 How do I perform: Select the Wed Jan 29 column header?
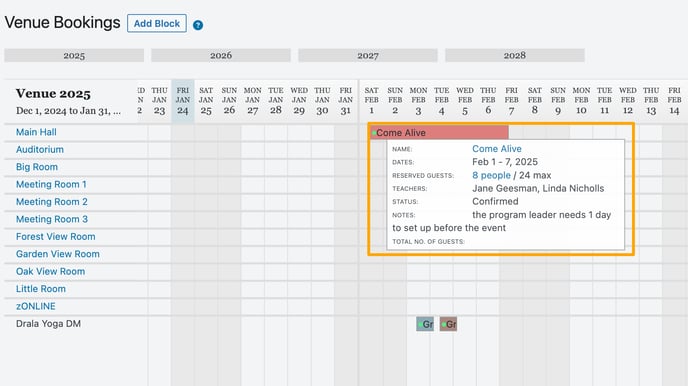pyautogui.click(x=299, y=101)
